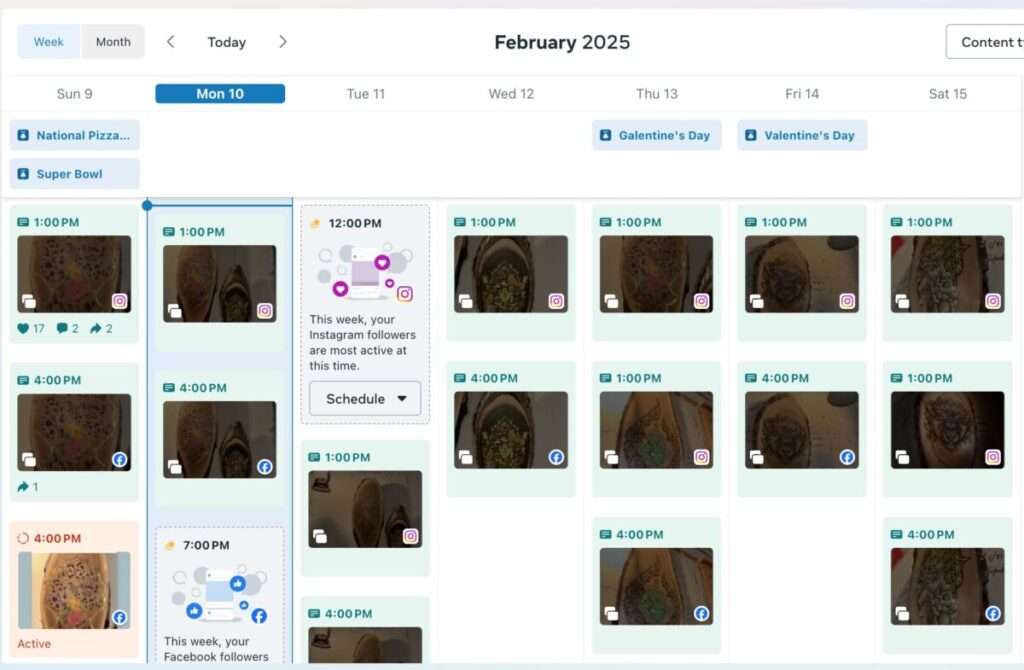Open the Super Bowl event tag
This screenshot has width=1024, height=670.
tap(75, 174)
